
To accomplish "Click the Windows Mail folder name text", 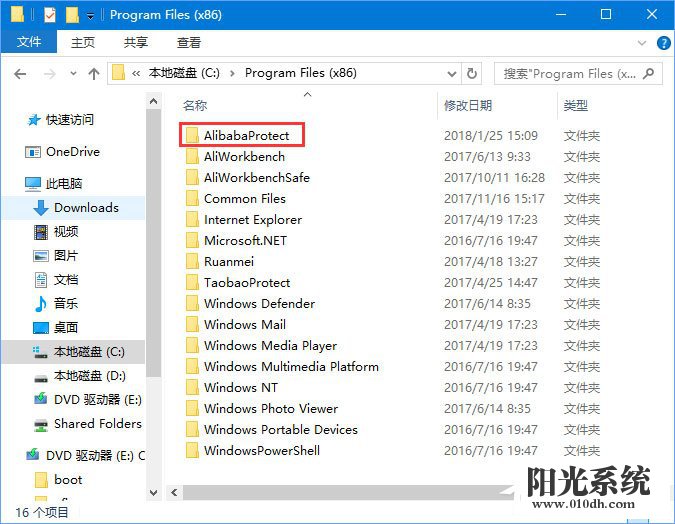I will [245, 325].
